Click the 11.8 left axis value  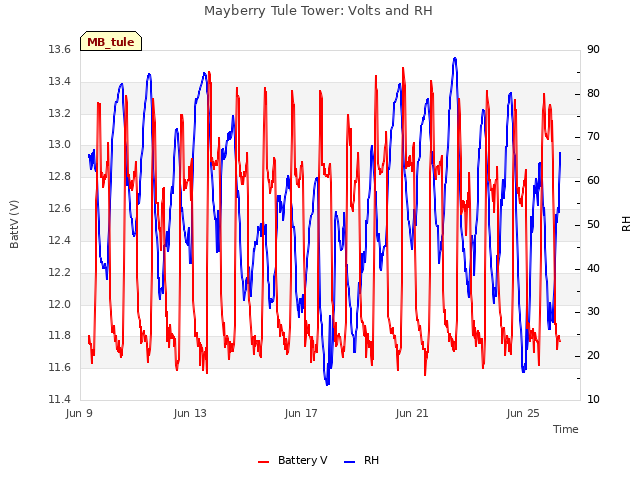60,336
